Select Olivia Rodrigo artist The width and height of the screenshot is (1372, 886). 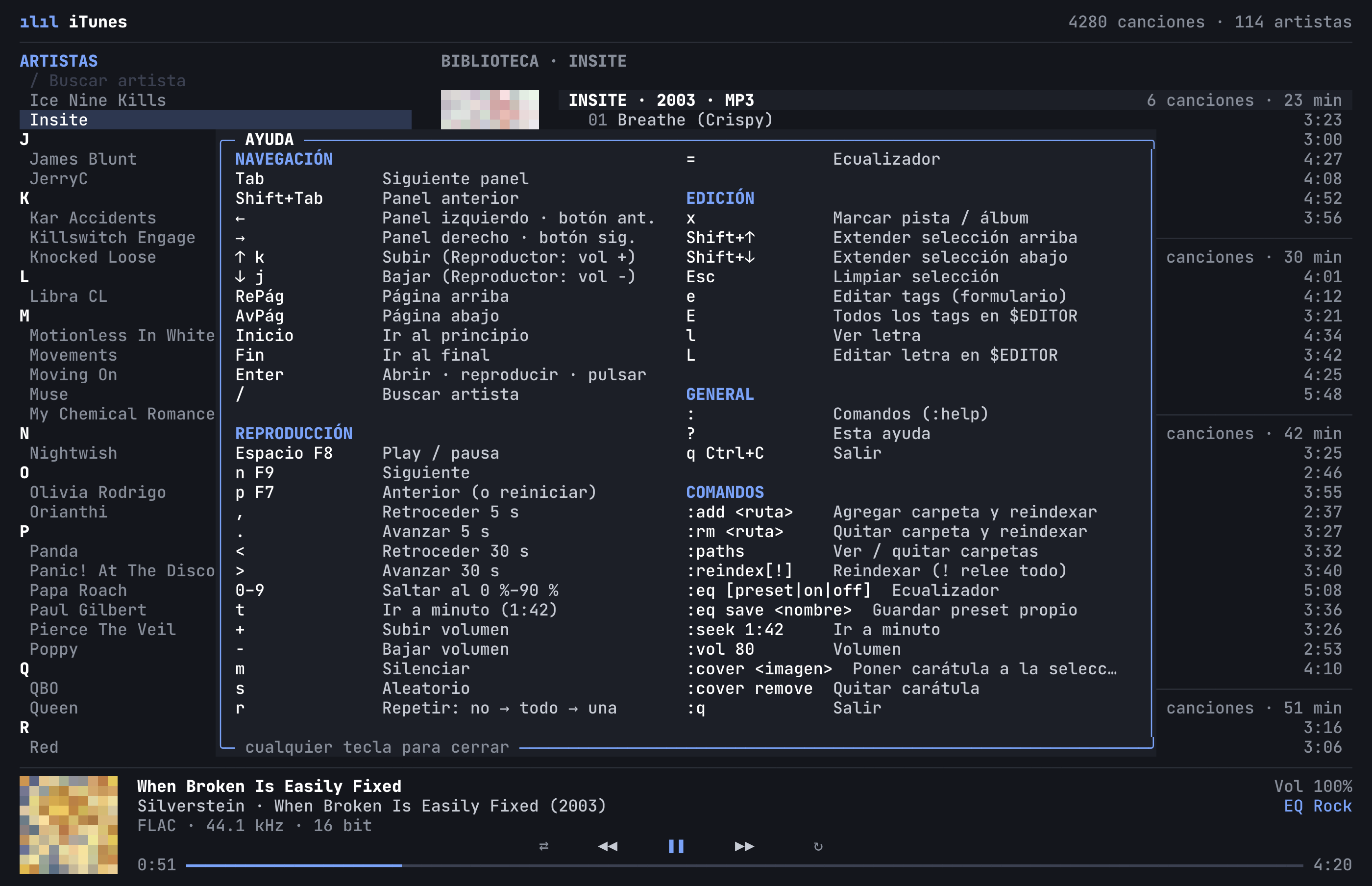click(x=98, y=492)
